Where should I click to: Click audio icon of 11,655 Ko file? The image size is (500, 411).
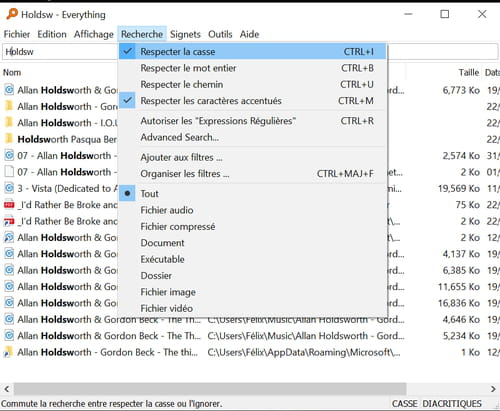(9, 286)
